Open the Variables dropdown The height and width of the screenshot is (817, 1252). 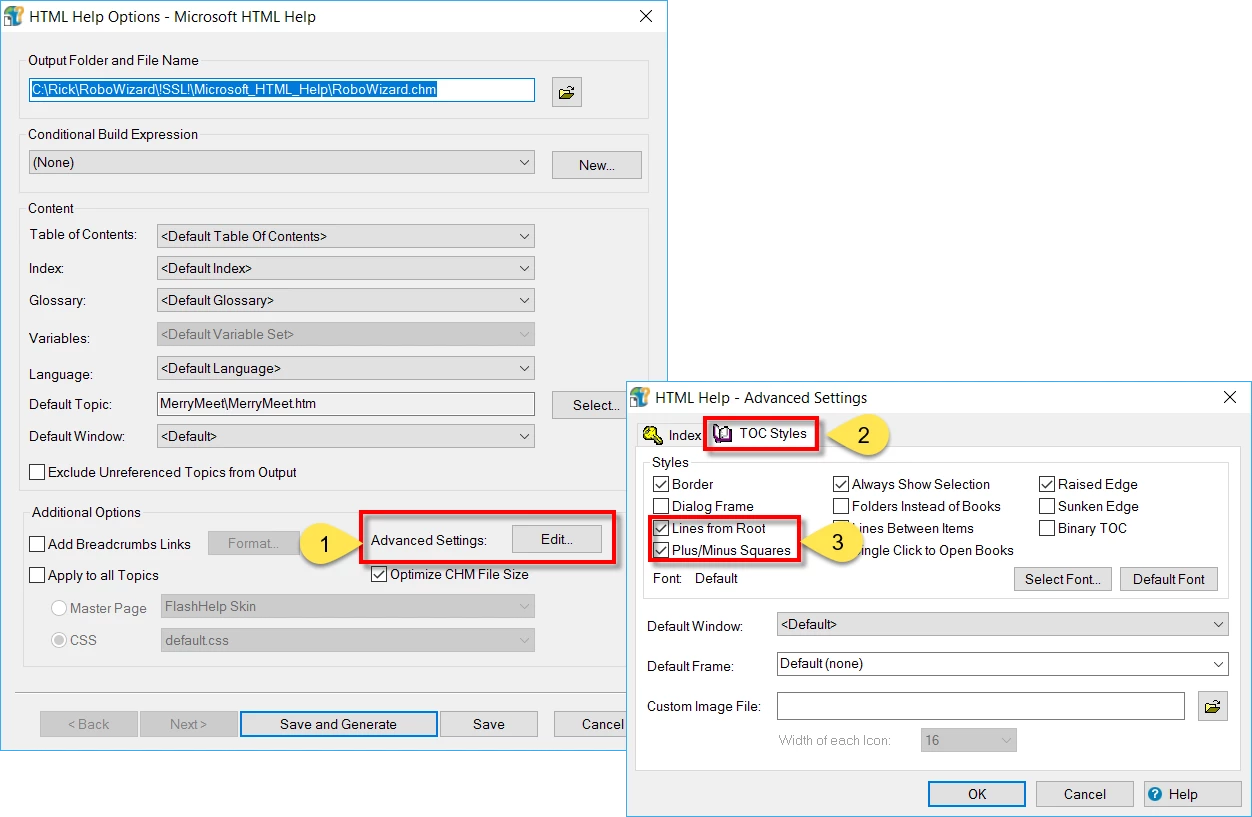coord(345,334)
